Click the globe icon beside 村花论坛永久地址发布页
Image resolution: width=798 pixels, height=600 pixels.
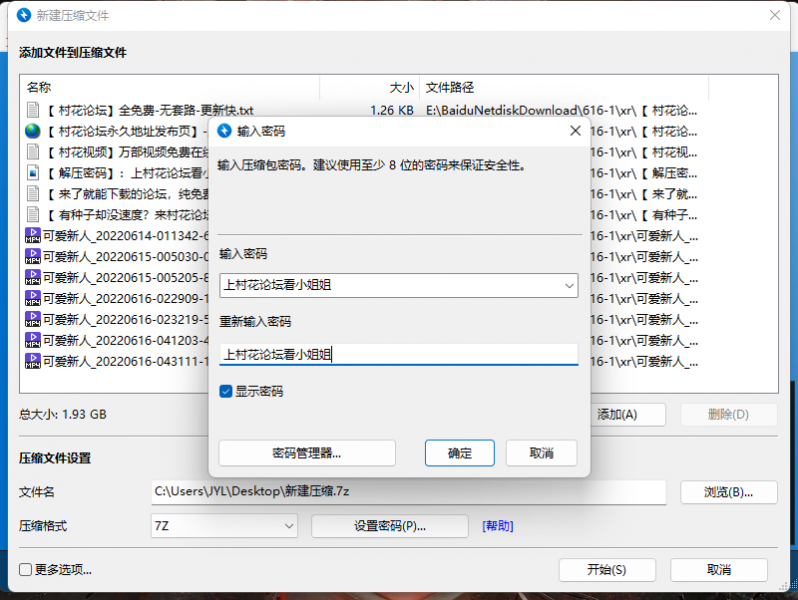click(33, 131)
